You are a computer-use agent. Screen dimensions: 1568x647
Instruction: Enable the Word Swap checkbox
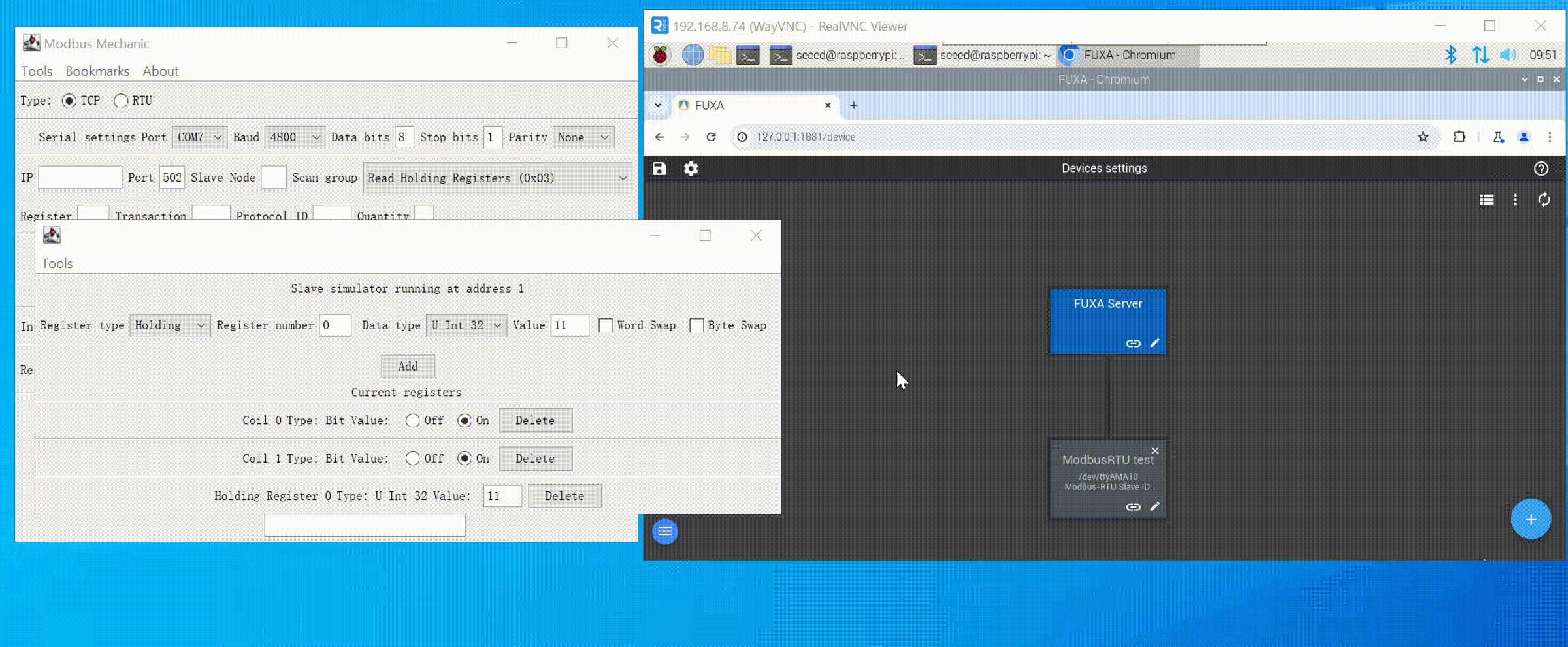point(606,325)
